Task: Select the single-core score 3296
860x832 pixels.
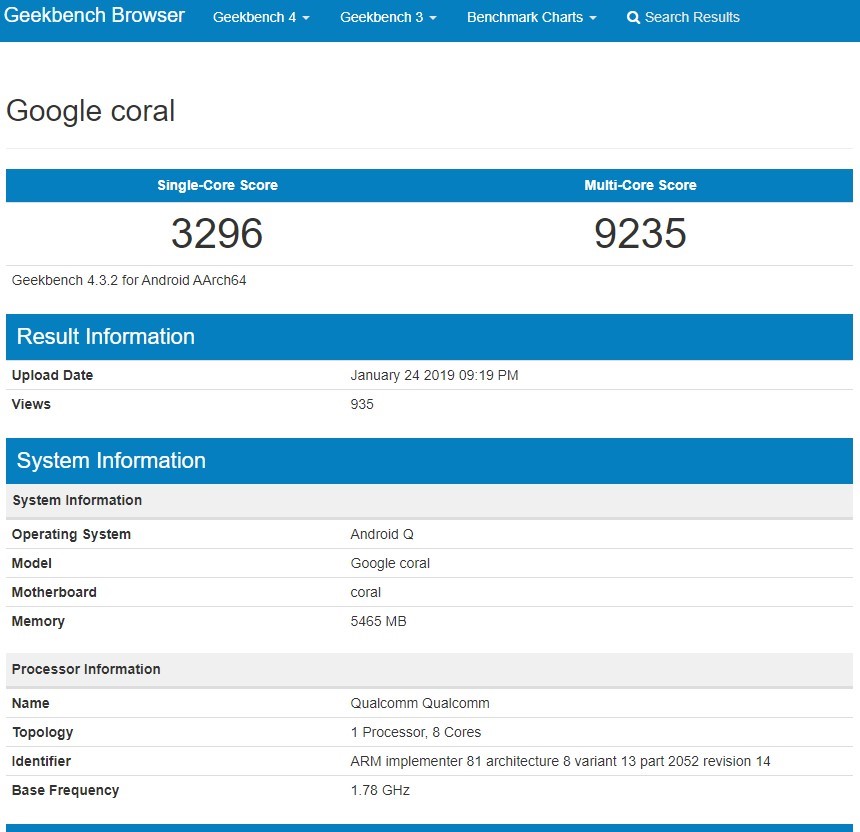Action: click(x=217, y=234)
